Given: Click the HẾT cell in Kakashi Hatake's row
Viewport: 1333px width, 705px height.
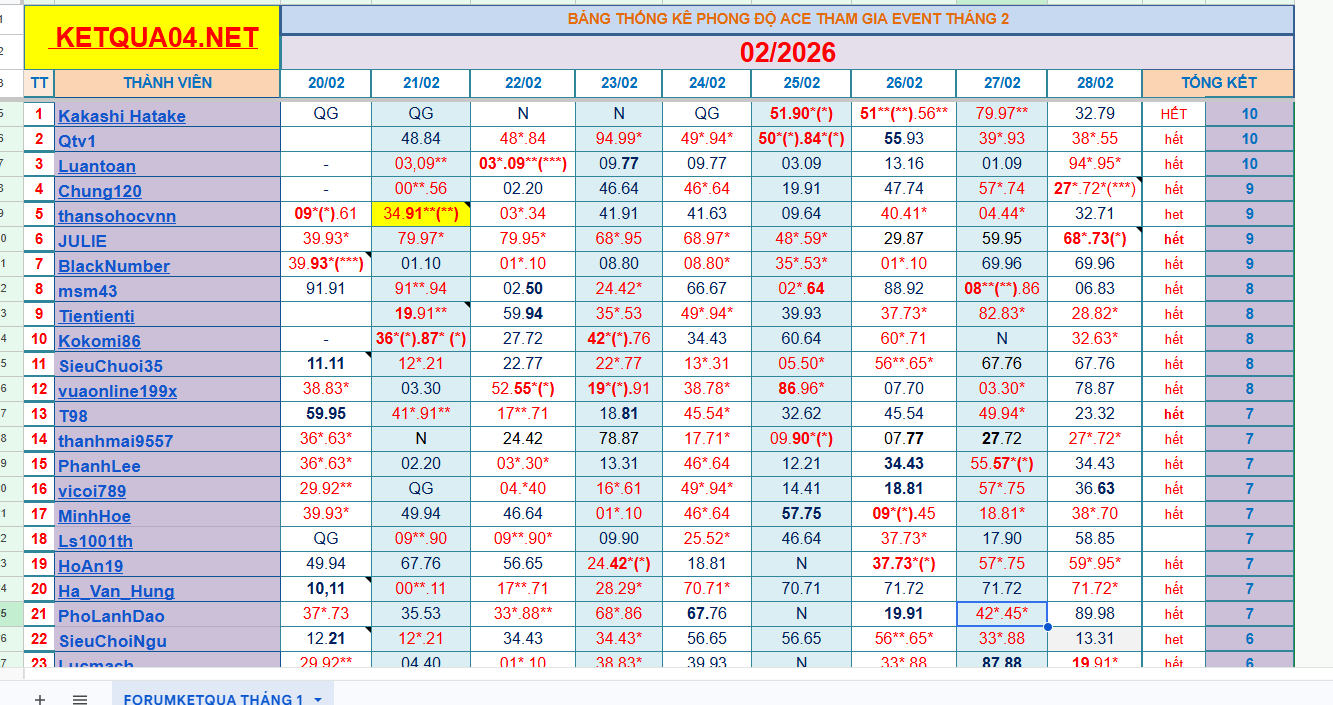Looking at the screenshot, I should [1173, 114].
